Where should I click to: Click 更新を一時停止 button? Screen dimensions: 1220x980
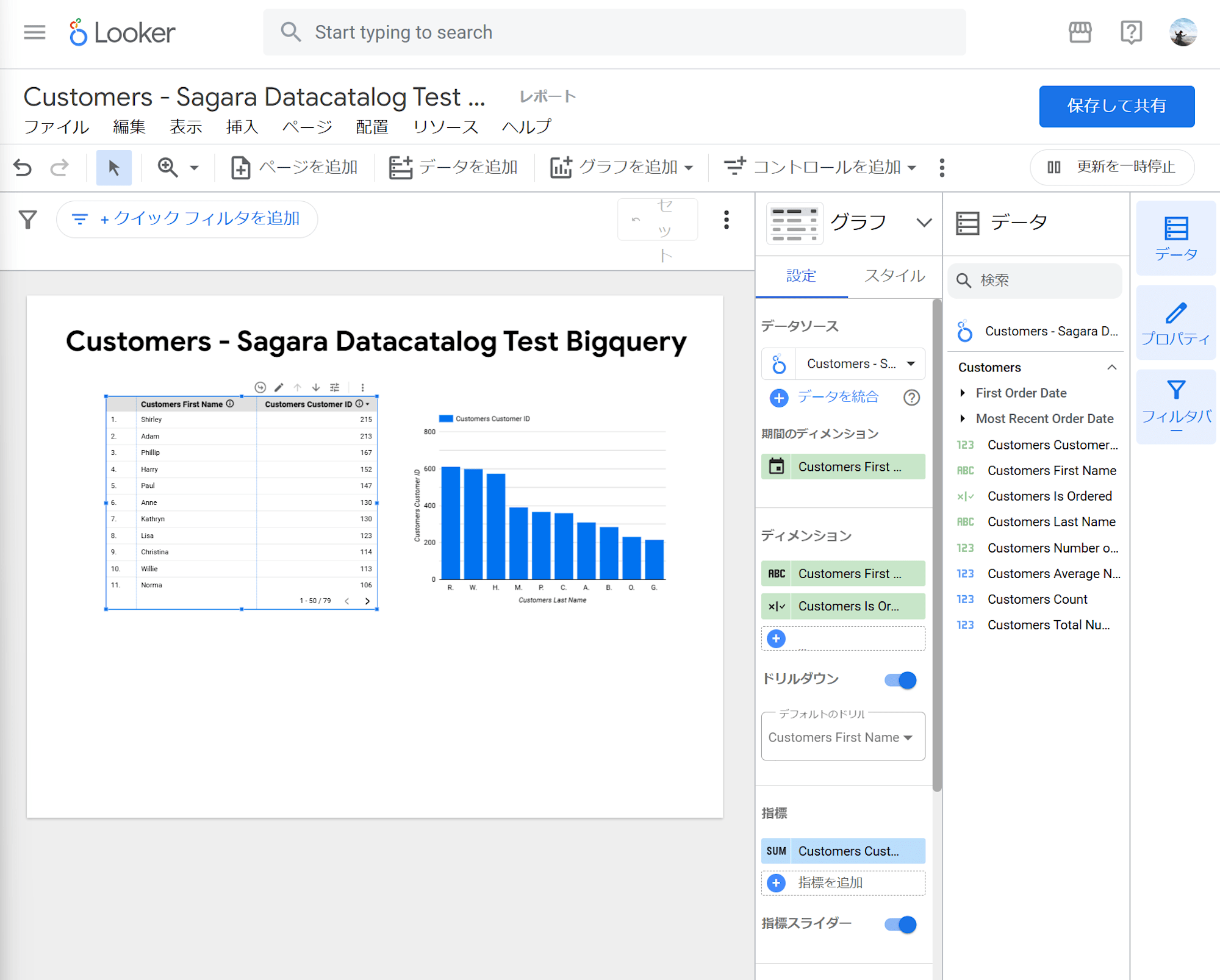tap(1111, 167)
